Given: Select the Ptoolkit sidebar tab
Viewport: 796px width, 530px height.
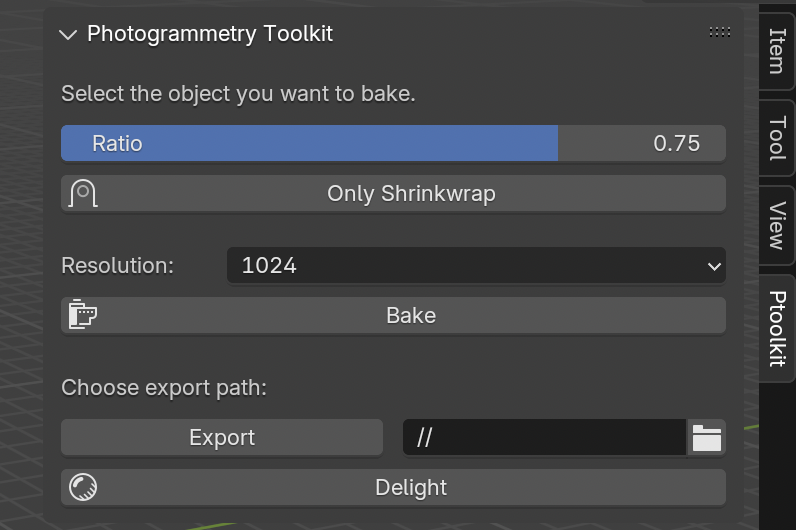Looking at the screenshot, I should click(777, 328).
